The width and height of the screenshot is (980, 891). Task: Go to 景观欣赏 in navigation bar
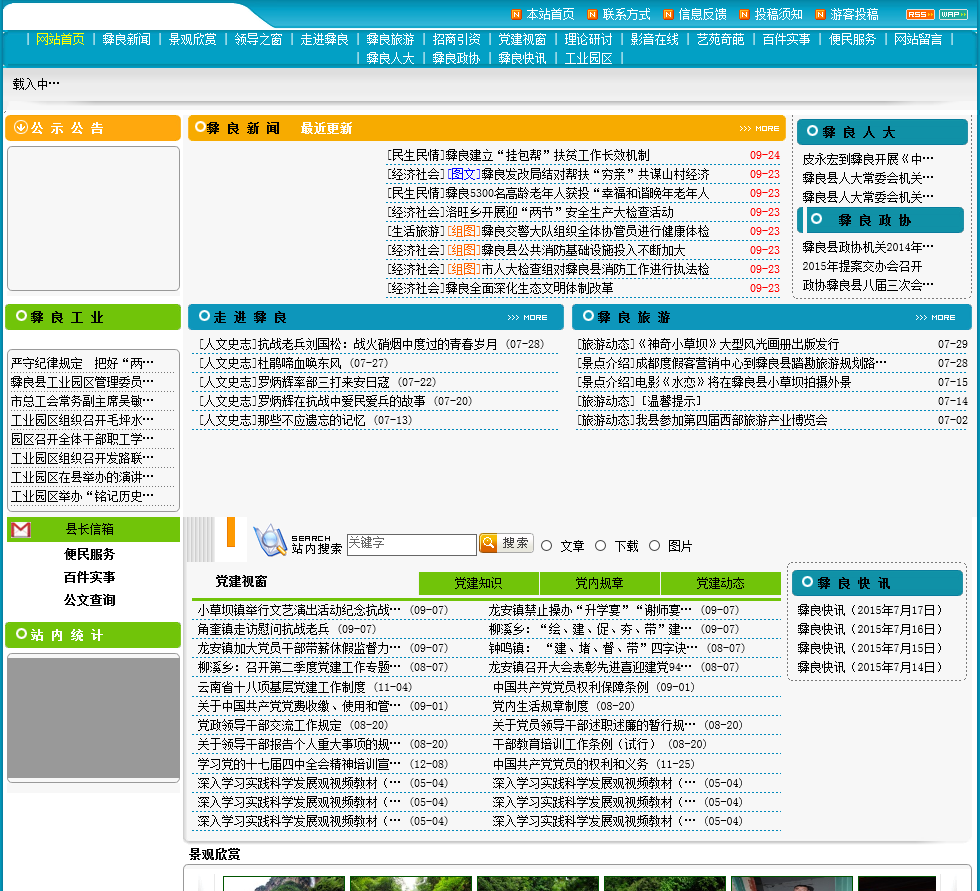pyautogui.click(x=192, y=39)
